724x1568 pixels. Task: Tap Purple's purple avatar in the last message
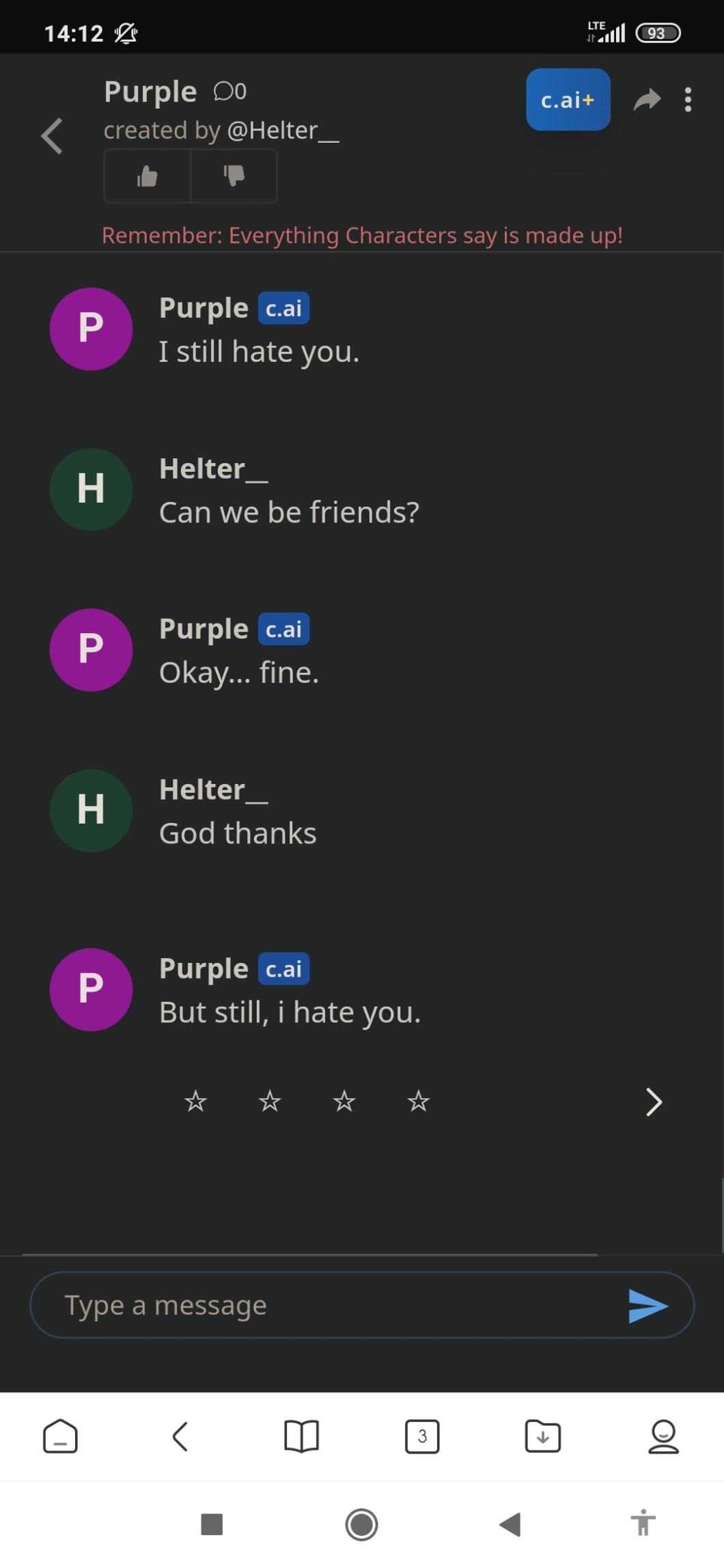[91, 990]
